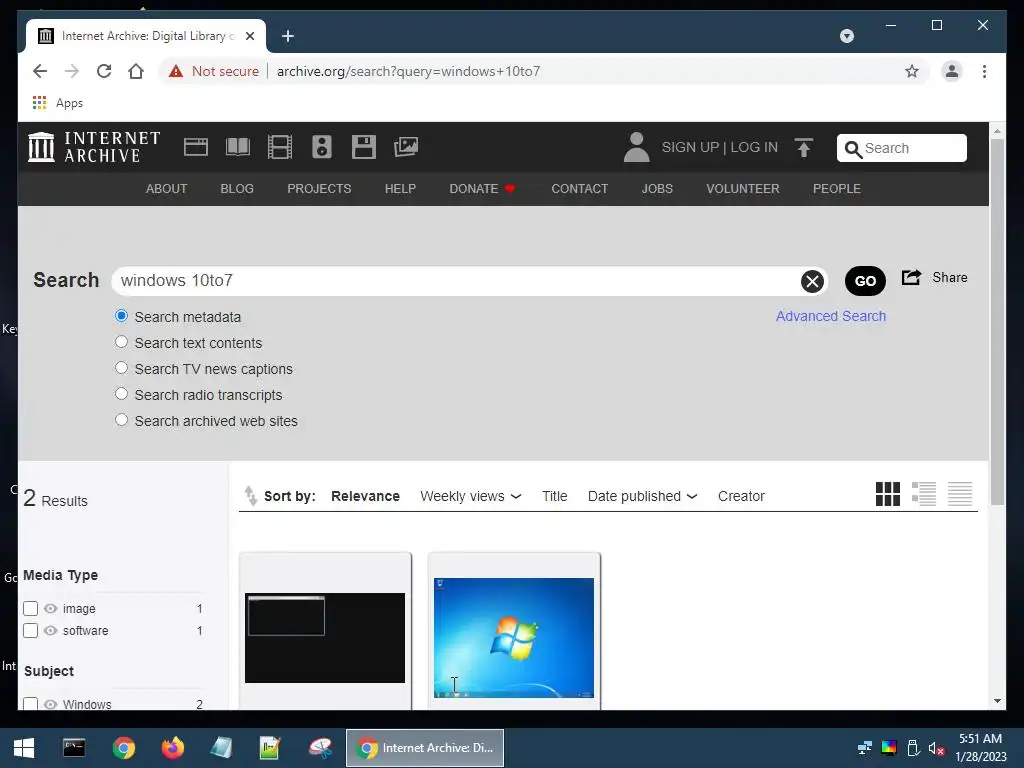Open the CONTACT menu item
Viewport: 1024px width, 768px height.
pos(579,189)
